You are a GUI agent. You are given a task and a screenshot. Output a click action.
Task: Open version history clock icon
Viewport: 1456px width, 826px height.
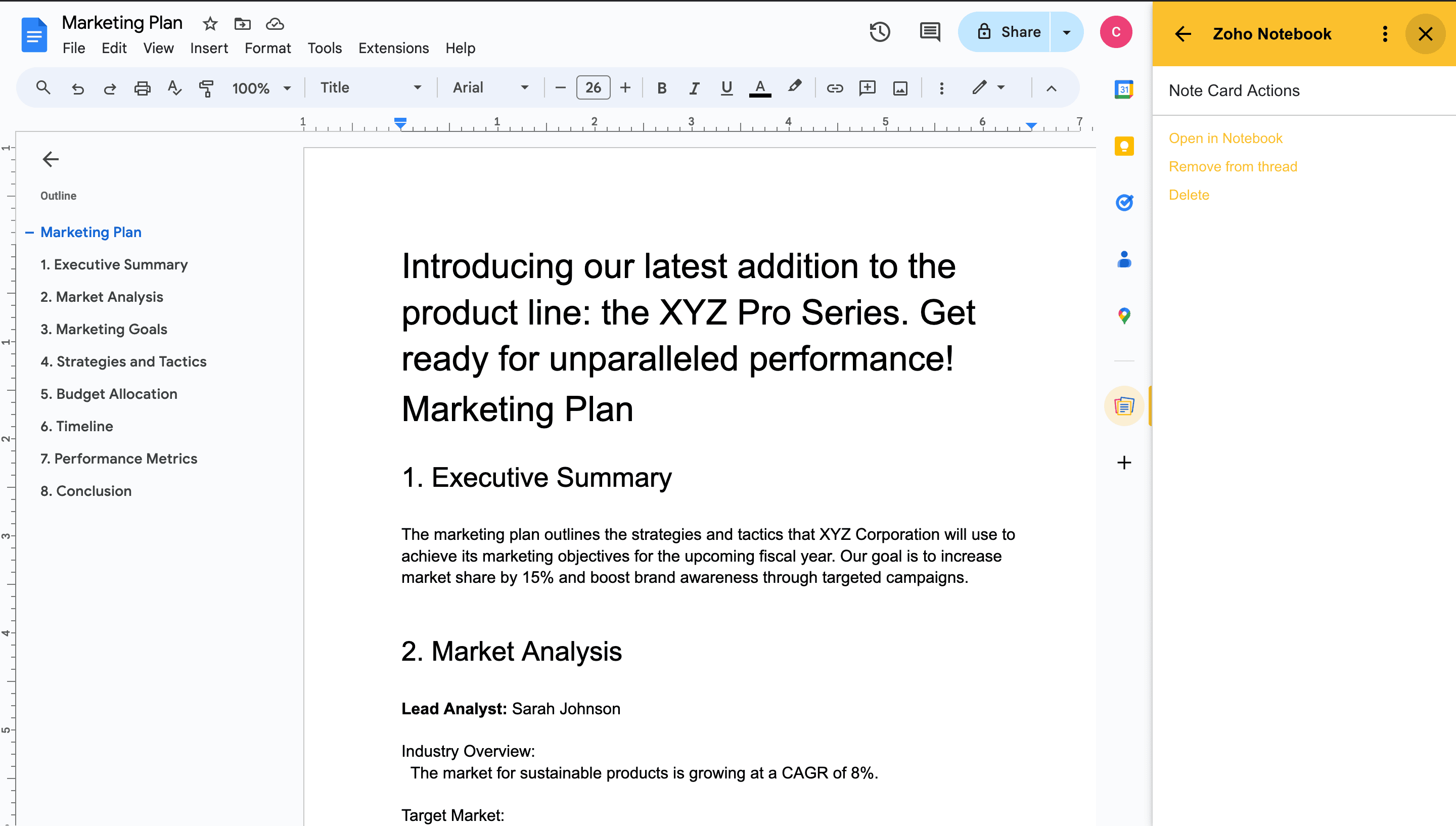[x=880, y=32]
